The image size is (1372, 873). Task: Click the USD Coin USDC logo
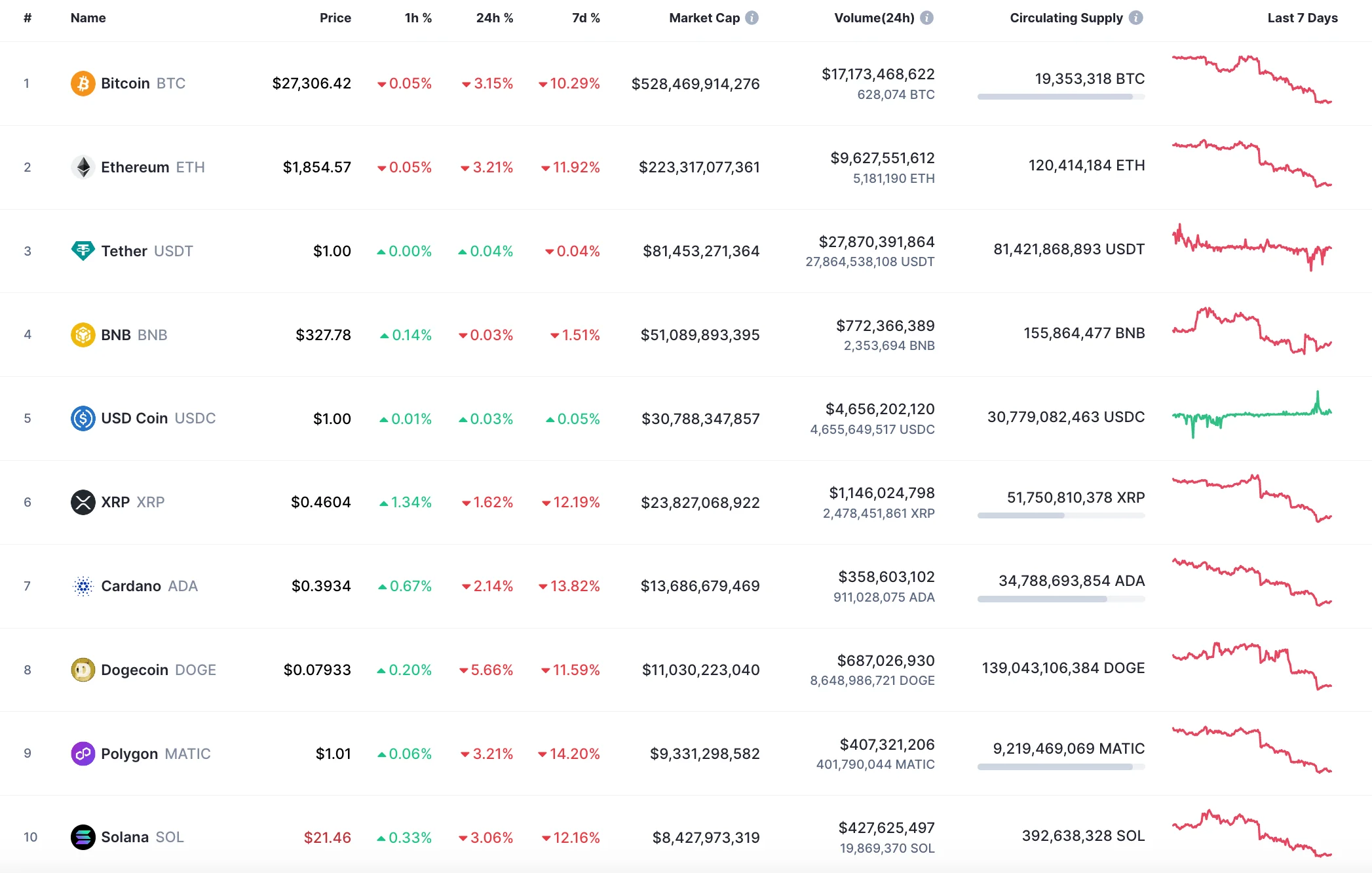(x=83, y=418)
